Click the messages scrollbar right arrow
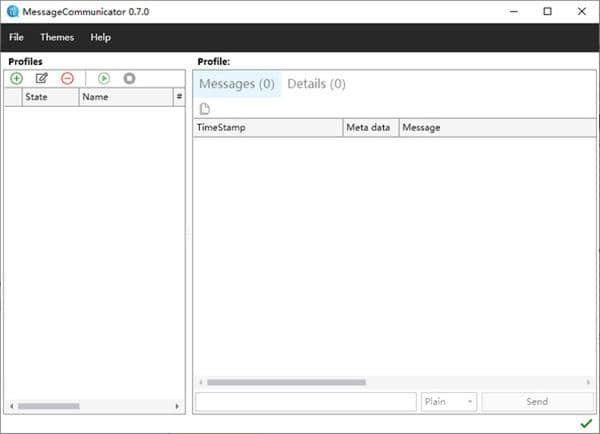 click(x=588, y=382)
